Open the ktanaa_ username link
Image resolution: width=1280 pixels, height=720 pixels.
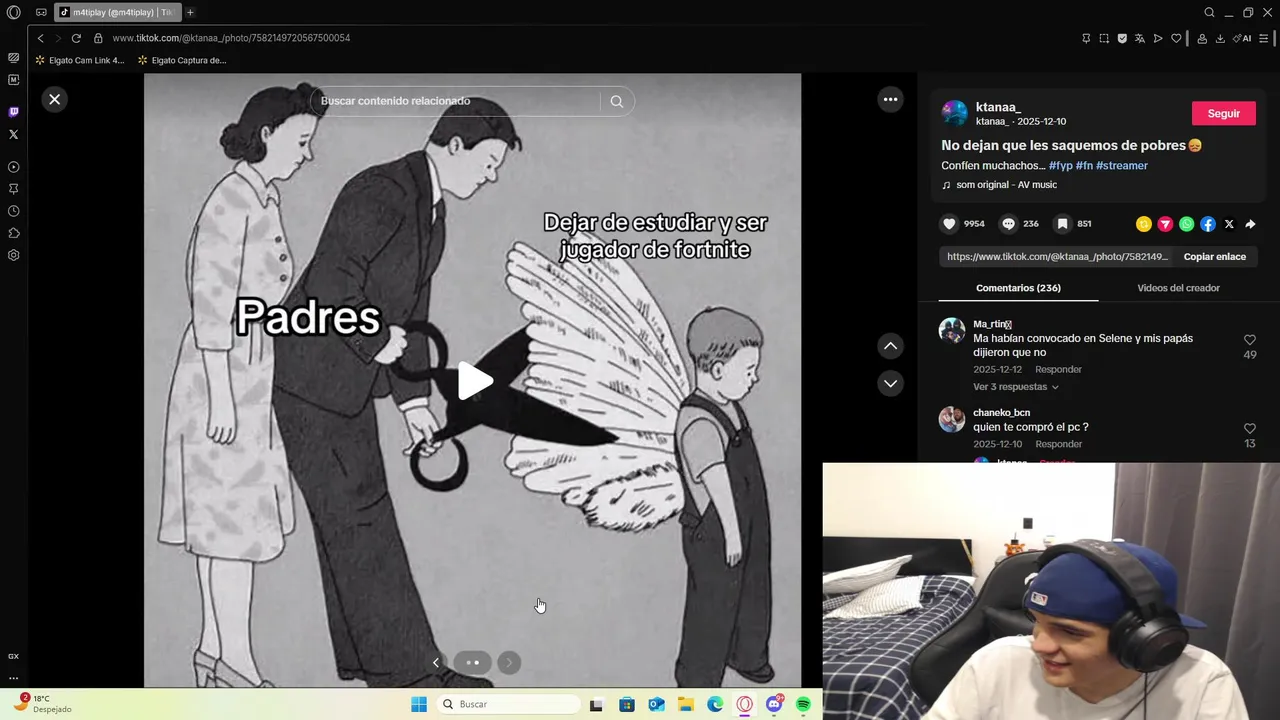click(x=998, y=107)
